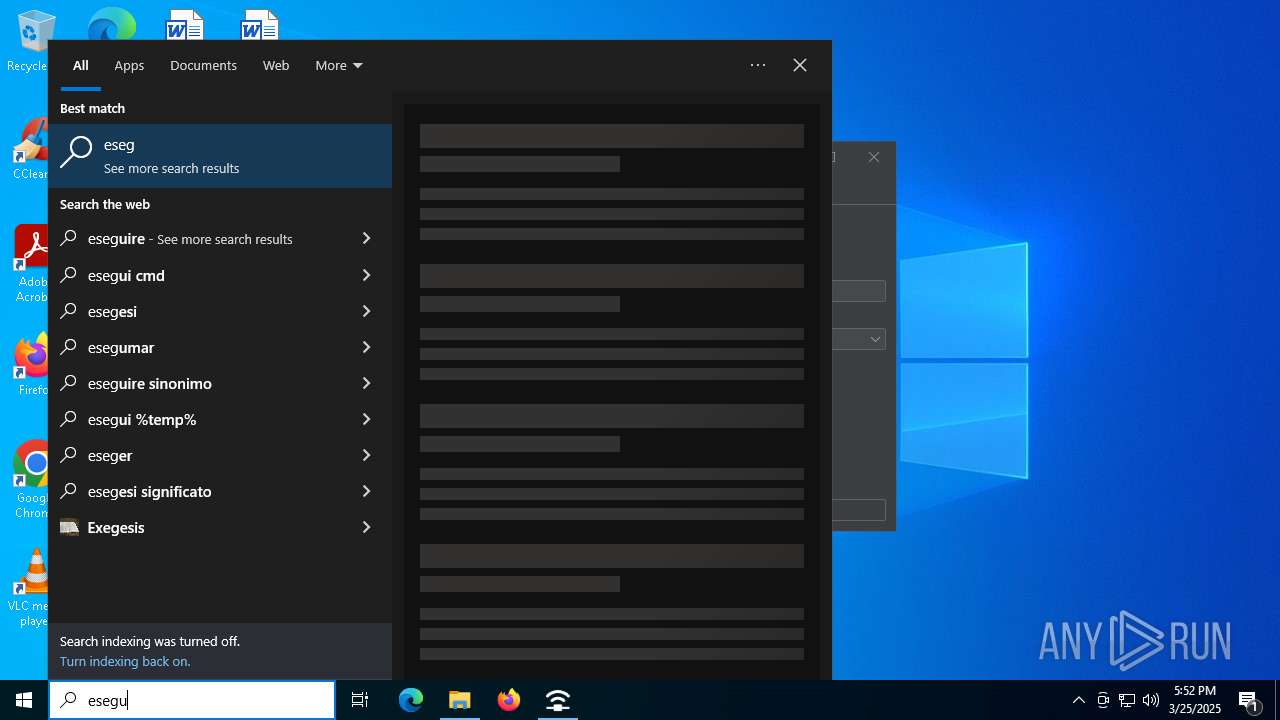Click the taskbar search box
Screen dimensions: 1280x720
(192, 700)
